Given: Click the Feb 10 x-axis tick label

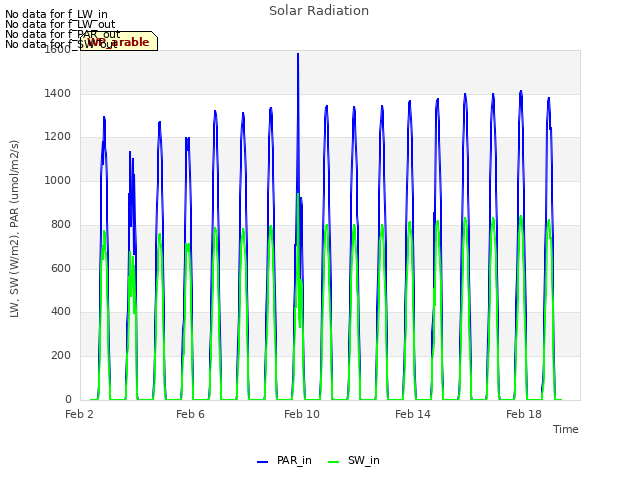Looking at the screenshot, I should click(x=302, y=414).
